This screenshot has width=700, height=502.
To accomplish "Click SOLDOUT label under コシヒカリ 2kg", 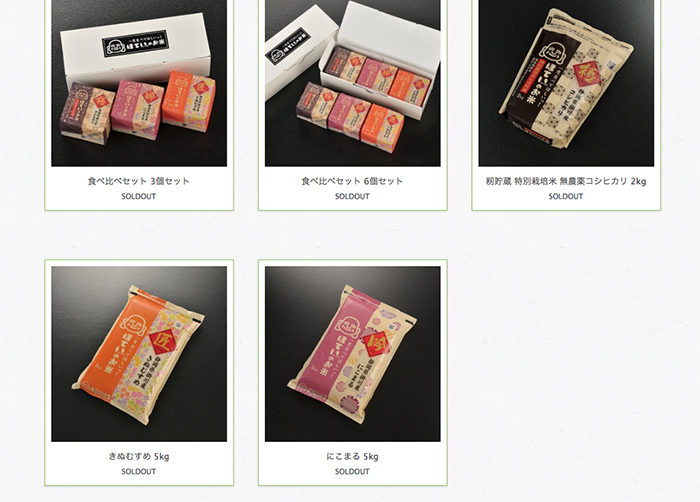I will click(x=566, y=196).
